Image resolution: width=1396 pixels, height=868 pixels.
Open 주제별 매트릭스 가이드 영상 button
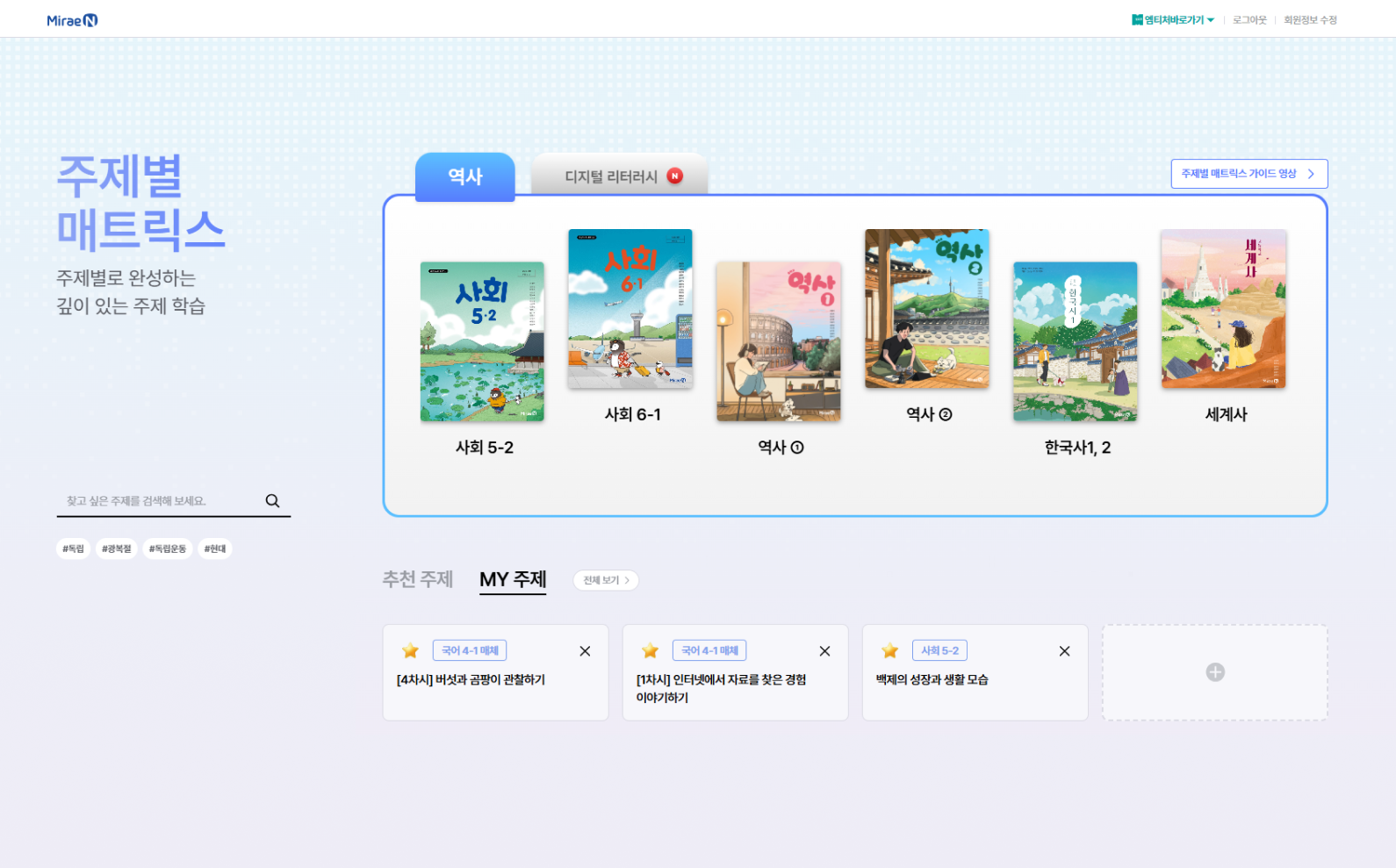pyautogui.click(x=1248, y=174)
